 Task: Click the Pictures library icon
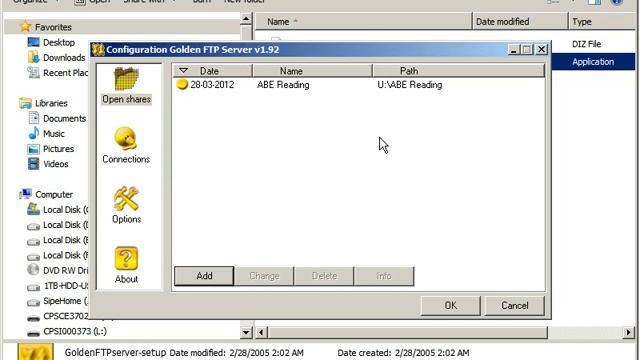(x=33, y=149)
